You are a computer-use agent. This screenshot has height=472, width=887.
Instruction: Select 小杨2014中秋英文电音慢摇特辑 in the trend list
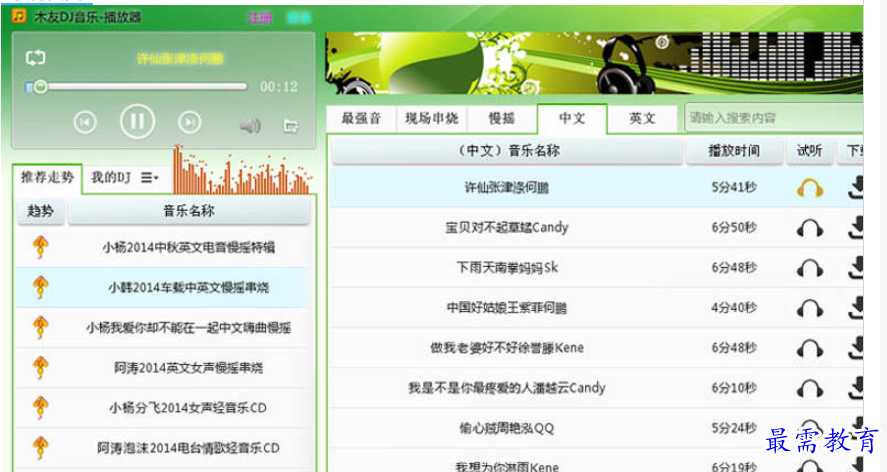[x=188, y=247]
